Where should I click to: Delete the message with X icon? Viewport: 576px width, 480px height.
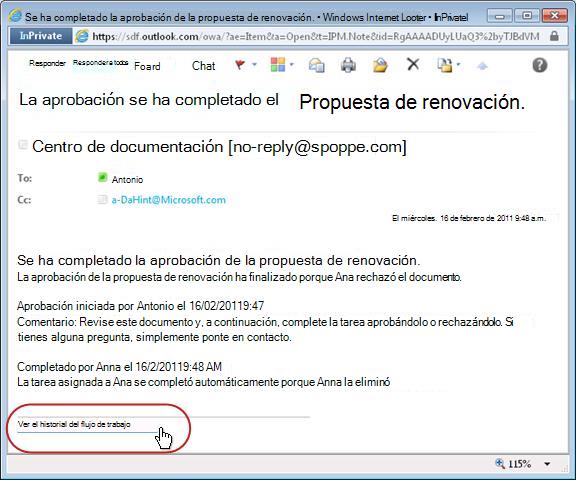tap(413, 65)
